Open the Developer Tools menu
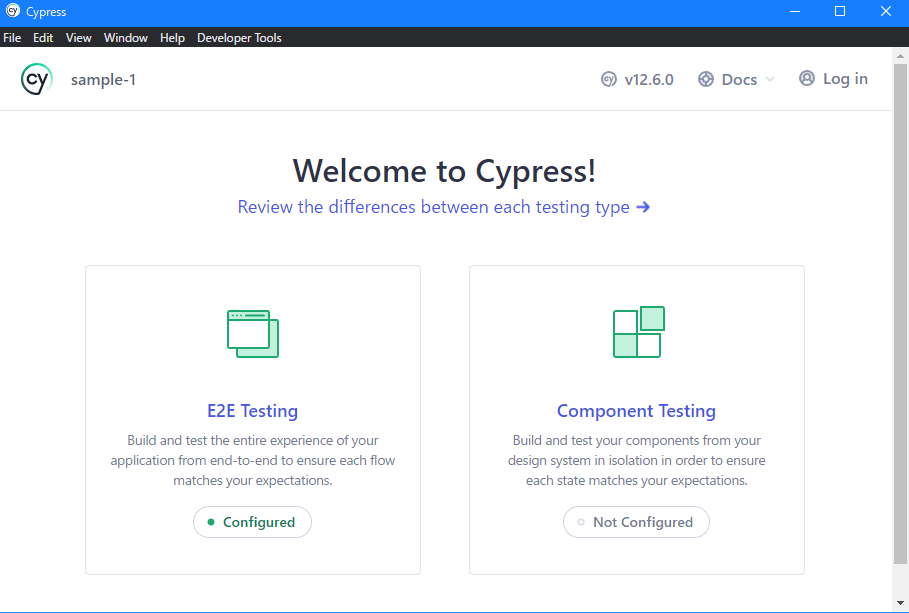 pyautogui.click(x=239, y=38)
